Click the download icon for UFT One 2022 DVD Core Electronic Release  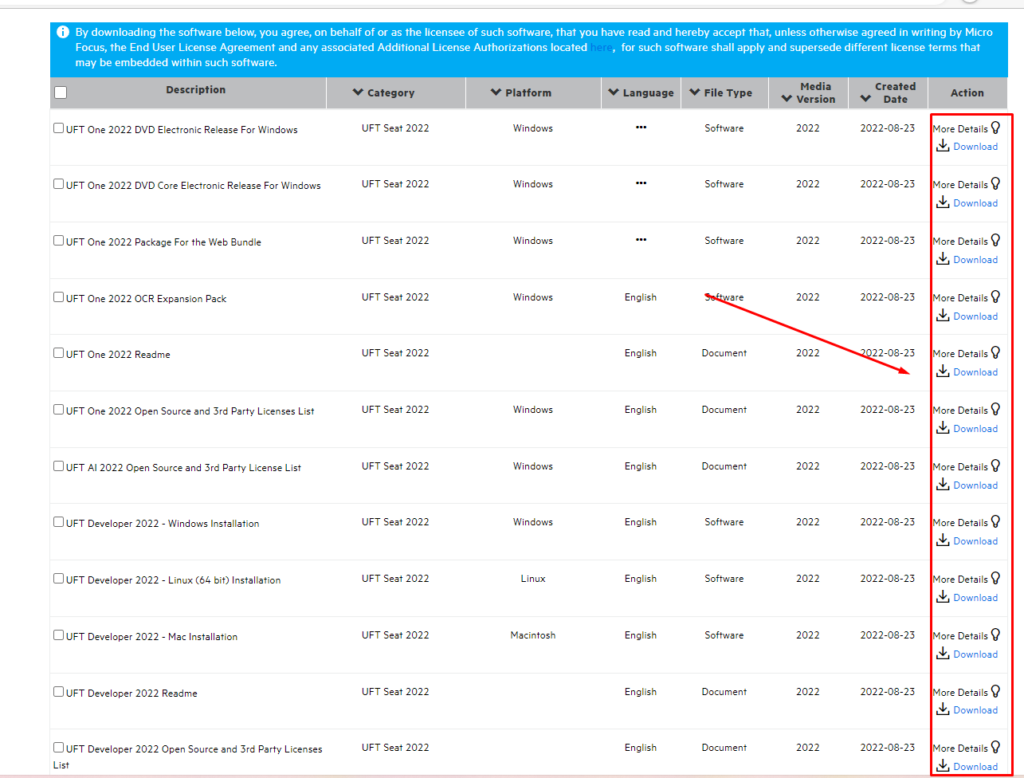click(x=942, y=203)
